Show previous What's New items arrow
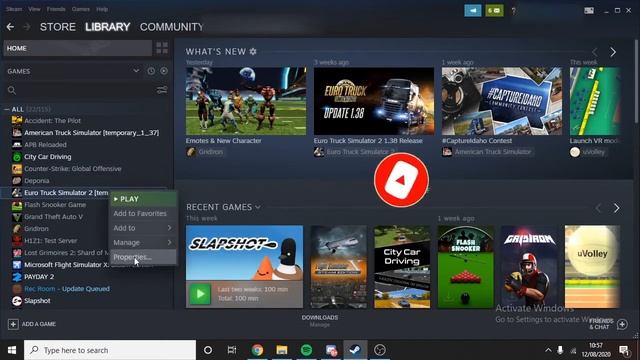Viewport: 640px width, 360px height. coord(595,52)
